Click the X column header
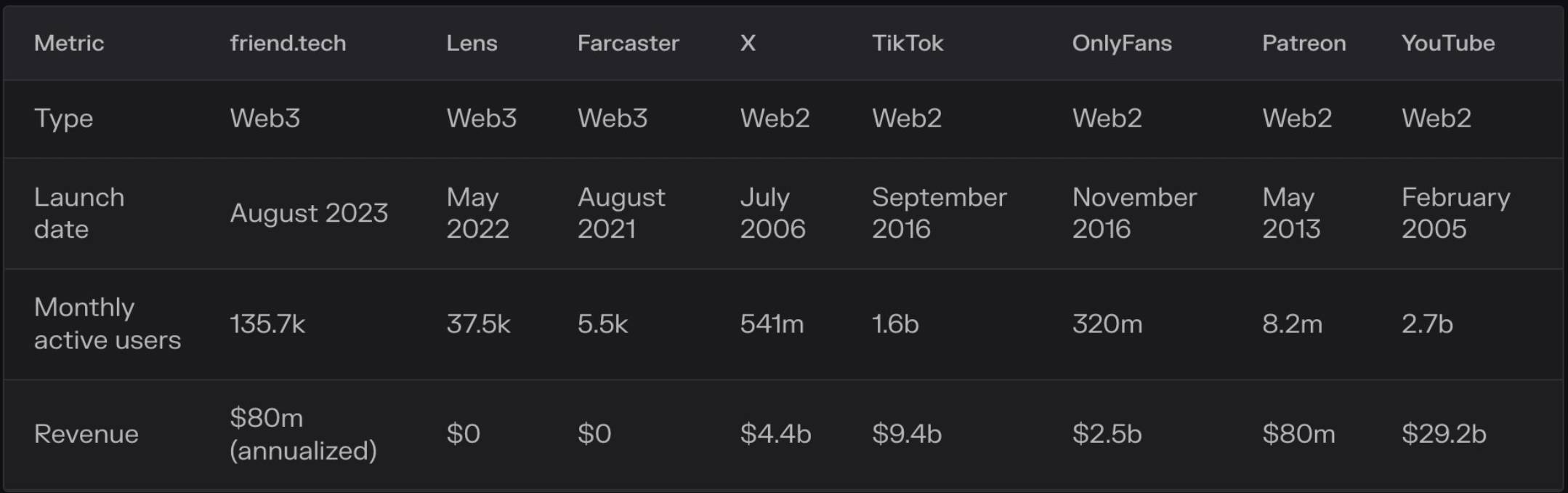 748,43
